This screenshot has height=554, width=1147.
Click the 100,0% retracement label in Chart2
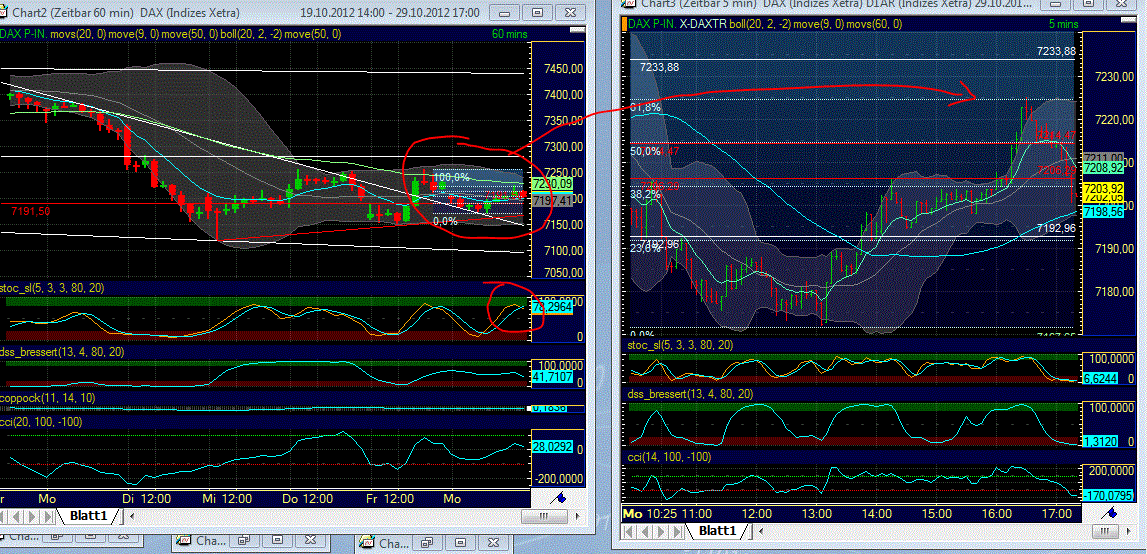452,177
